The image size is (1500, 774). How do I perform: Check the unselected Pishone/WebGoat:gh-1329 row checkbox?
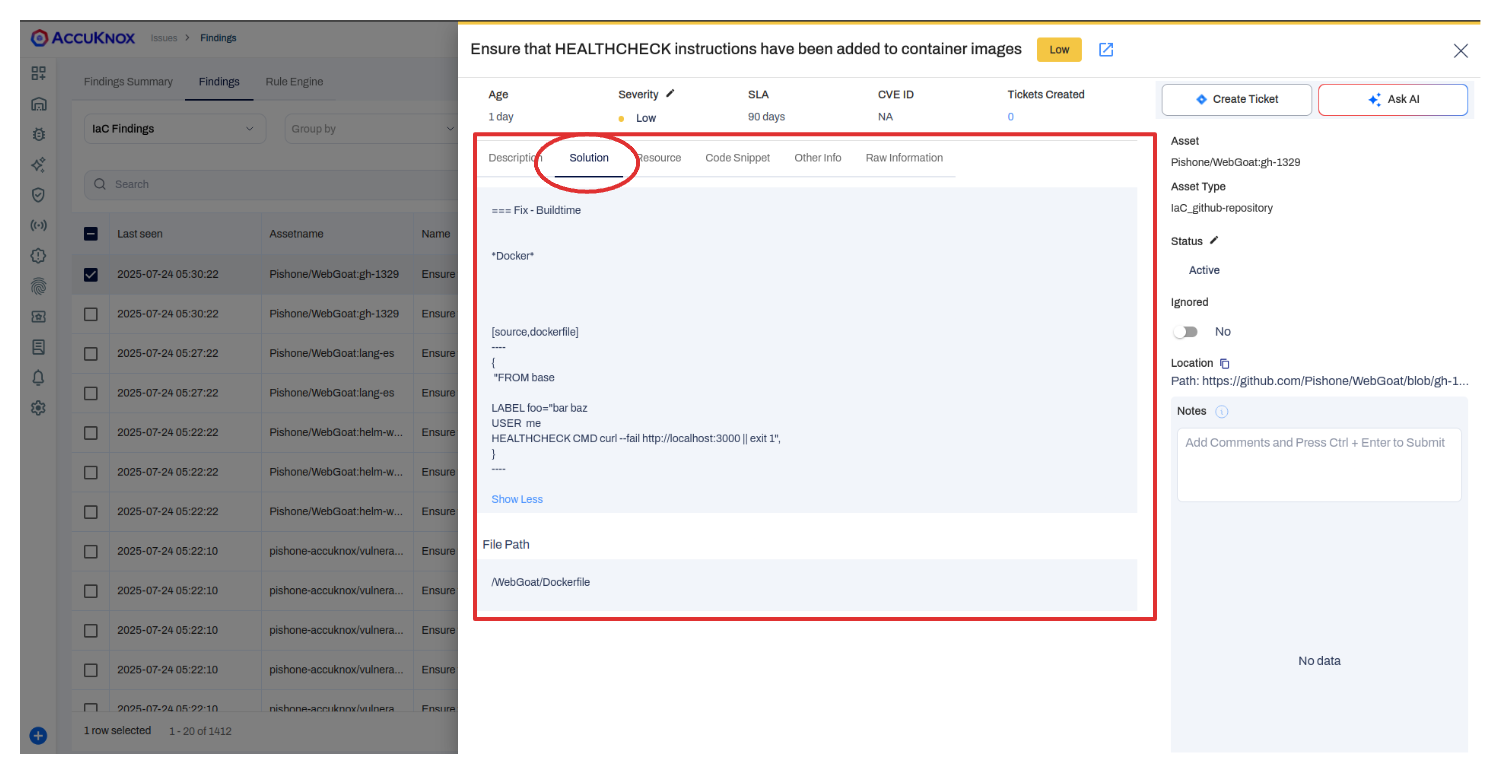point(91,314)
